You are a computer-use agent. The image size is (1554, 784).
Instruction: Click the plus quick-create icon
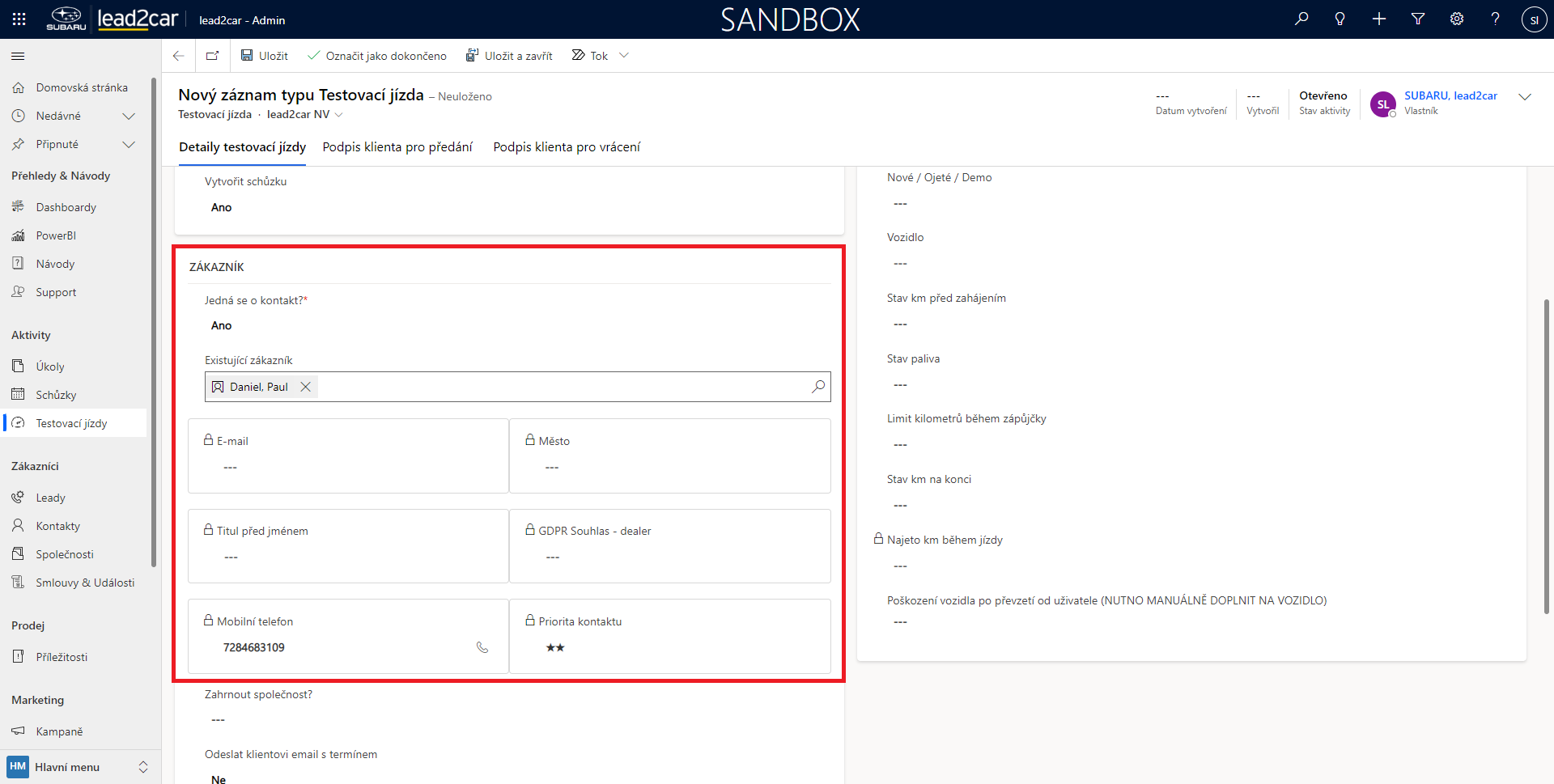[x=1379, y=19]
